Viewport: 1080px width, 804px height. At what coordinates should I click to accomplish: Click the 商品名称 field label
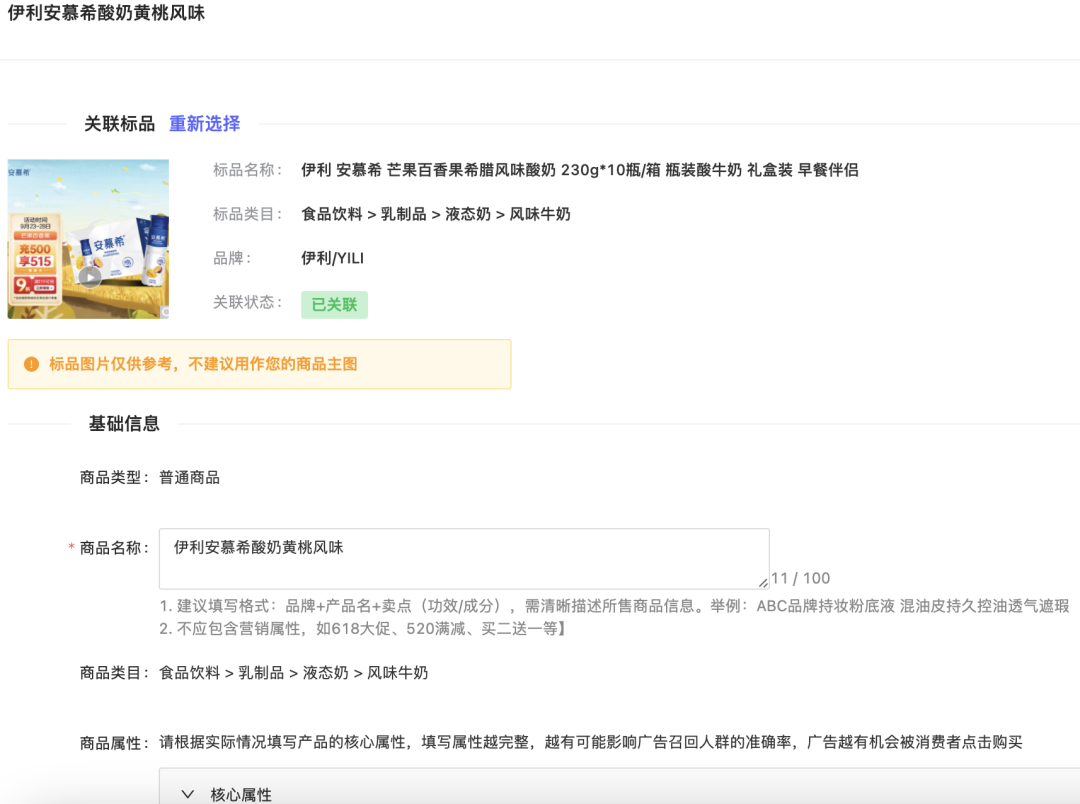click(x=114, y=548)
